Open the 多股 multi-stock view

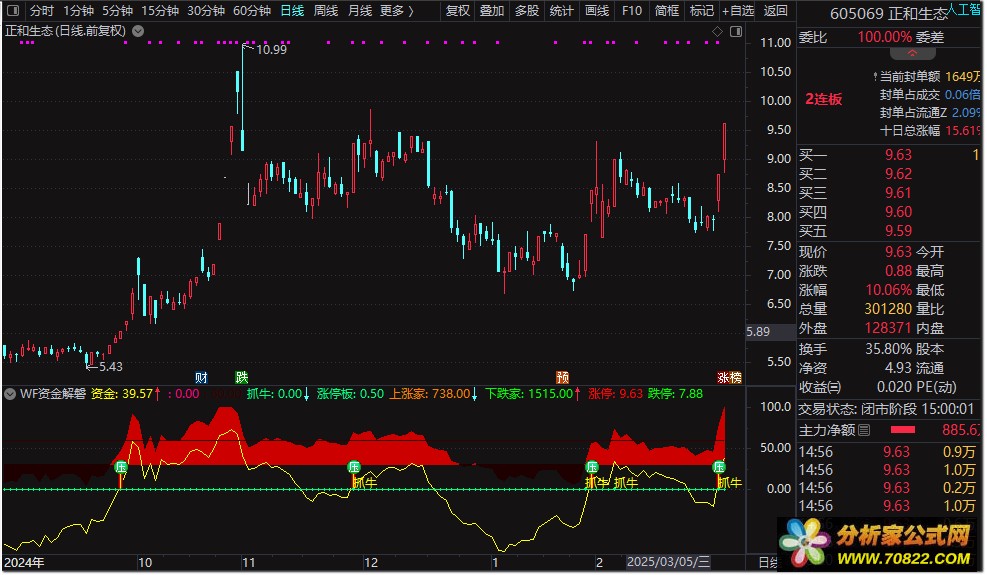click(x=527, y=11)
